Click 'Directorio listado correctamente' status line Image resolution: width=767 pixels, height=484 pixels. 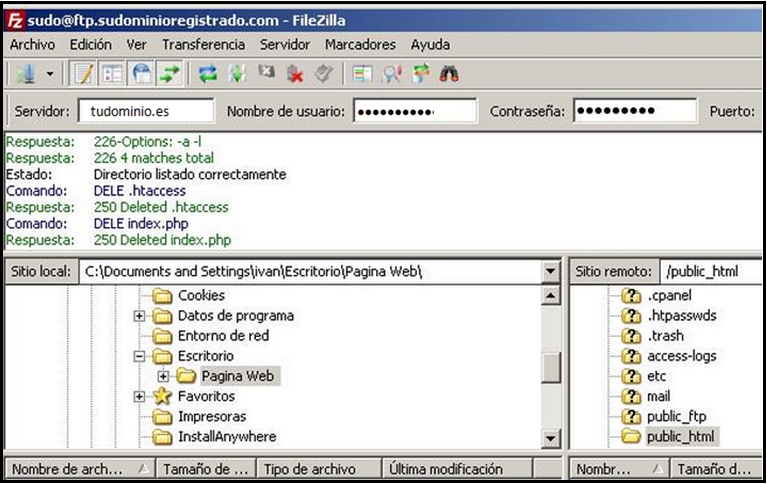pyautogui.click(x=190, y=174)
